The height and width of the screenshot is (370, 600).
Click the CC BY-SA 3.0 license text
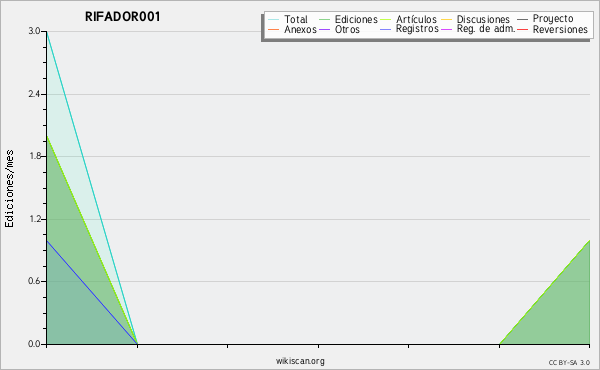(x=569, y=363)
